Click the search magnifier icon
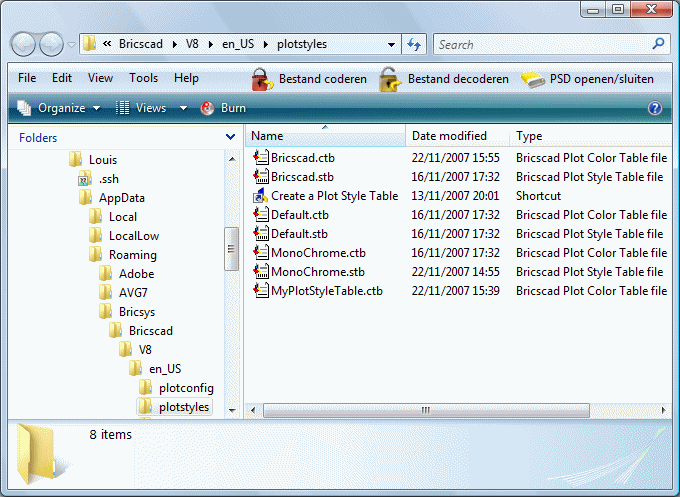 [x=658, y=43]
